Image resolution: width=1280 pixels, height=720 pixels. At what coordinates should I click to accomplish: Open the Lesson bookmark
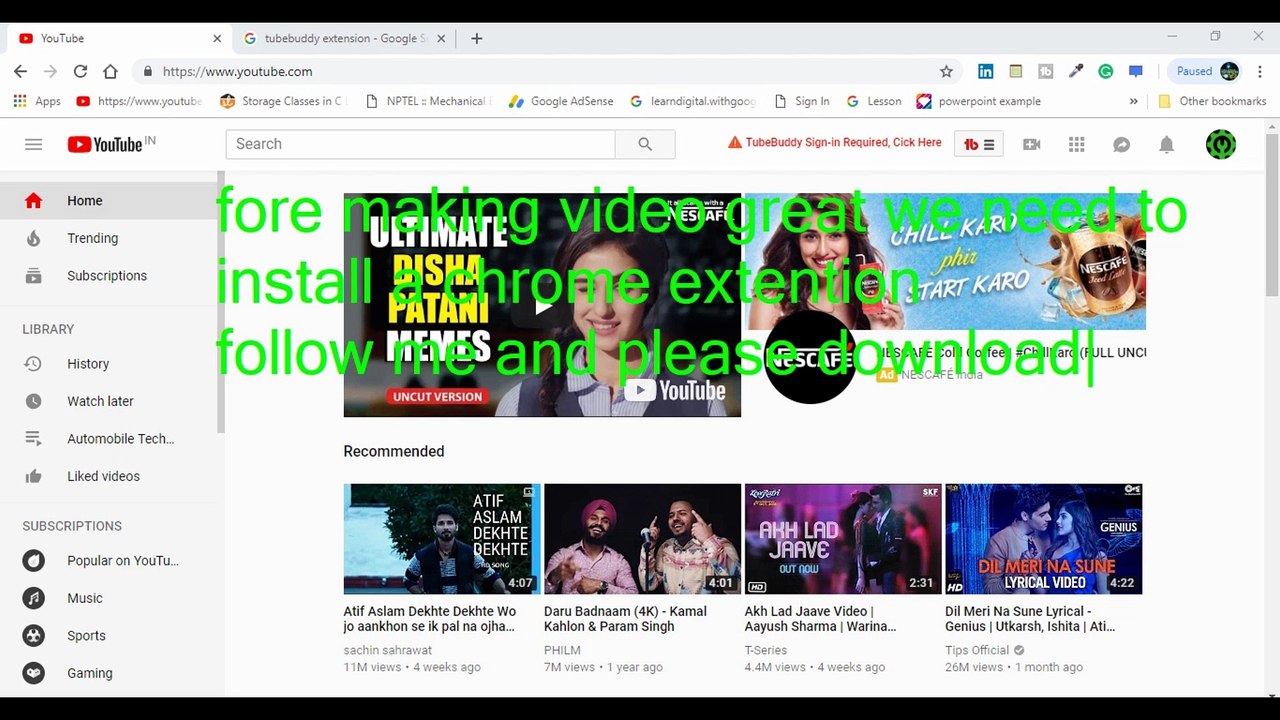pyautogui.click(x=874, y=101)
